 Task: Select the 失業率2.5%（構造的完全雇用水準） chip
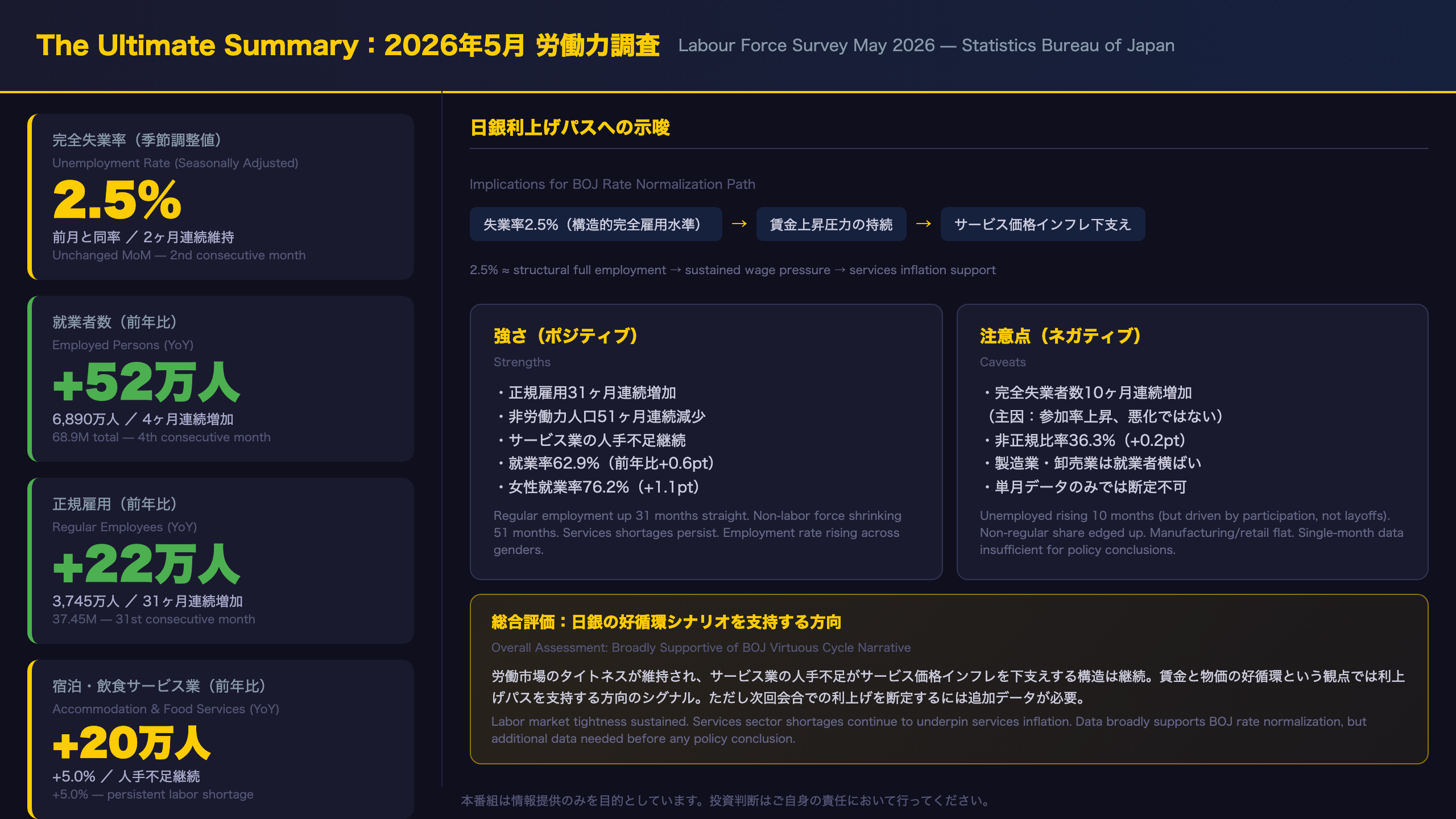pyautogui.click(x=595, y=224)
